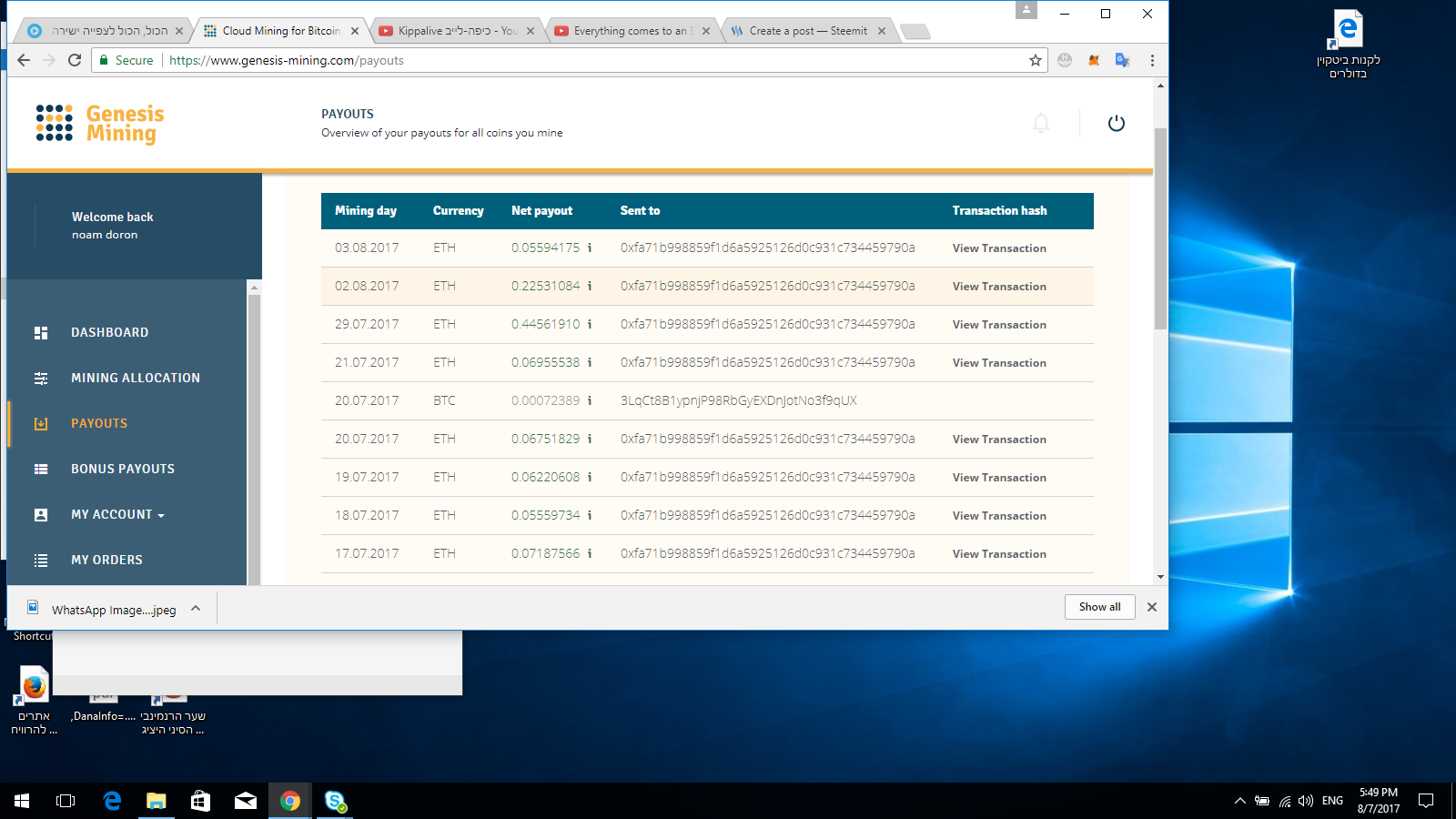Open the notifications bell

click(x=1041, y=123)
